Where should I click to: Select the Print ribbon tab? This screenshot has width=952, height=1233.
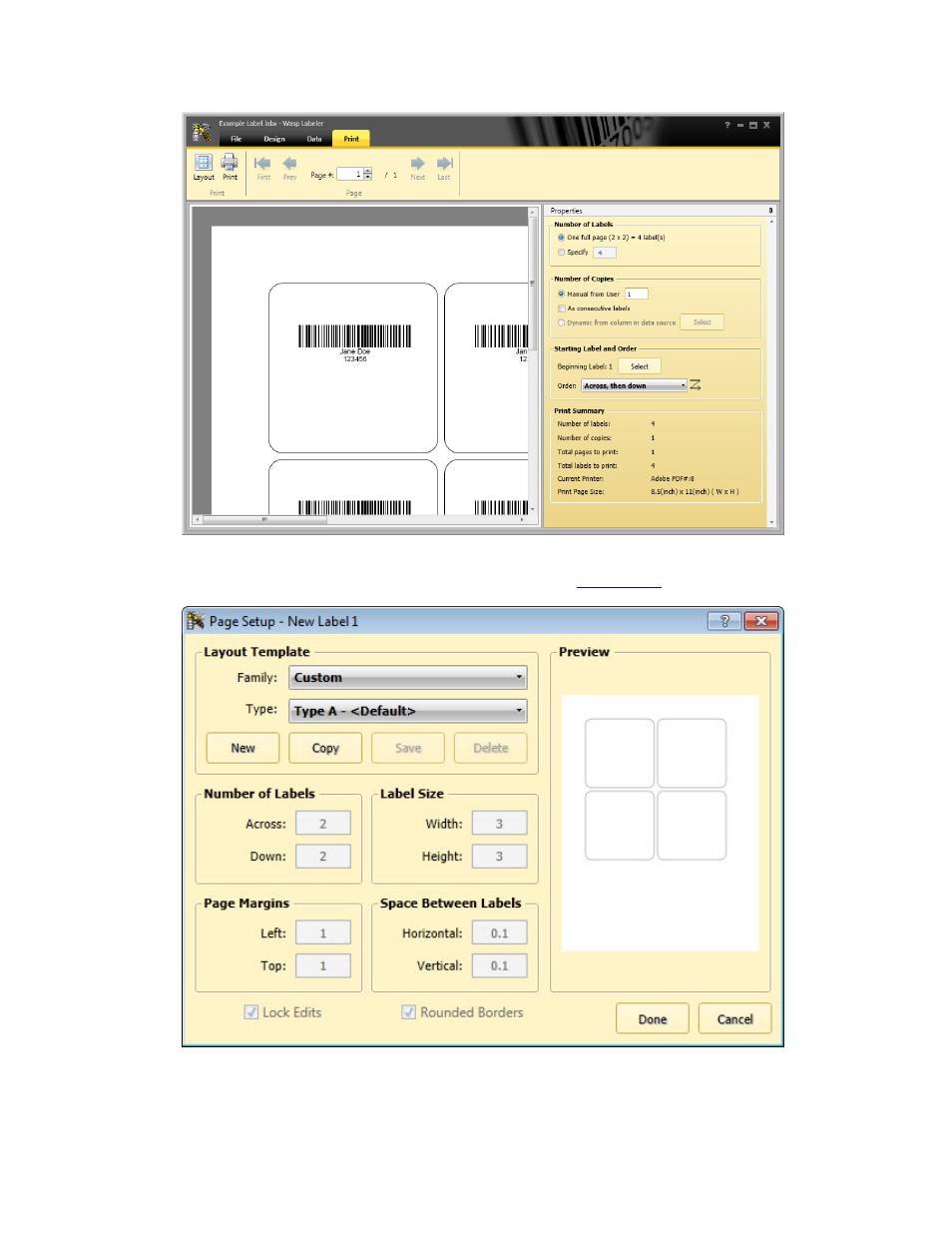click(x=351, y=139)
